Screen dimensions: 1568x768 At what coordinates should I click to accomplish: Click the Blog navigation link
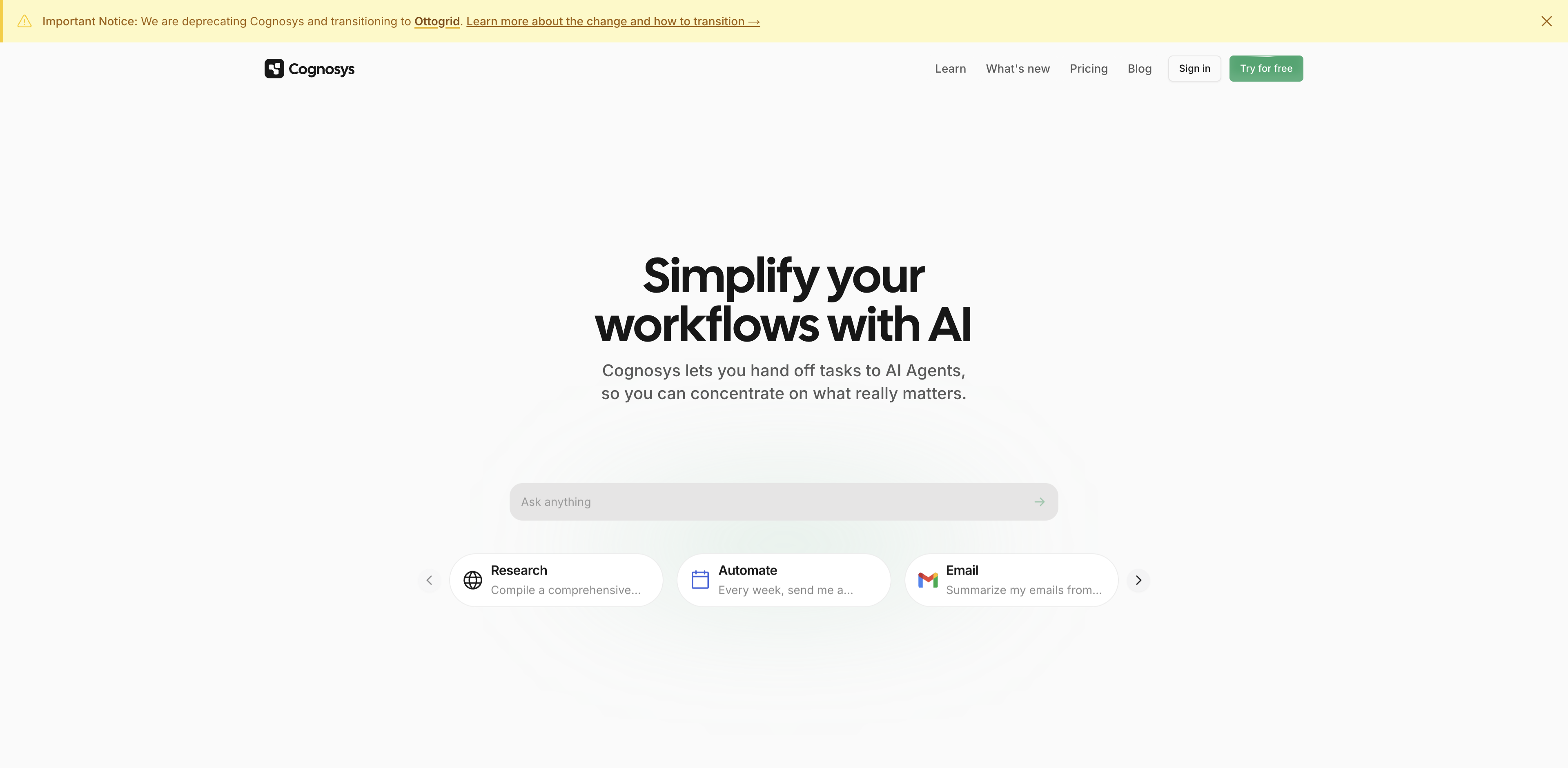coord(1139,68)
